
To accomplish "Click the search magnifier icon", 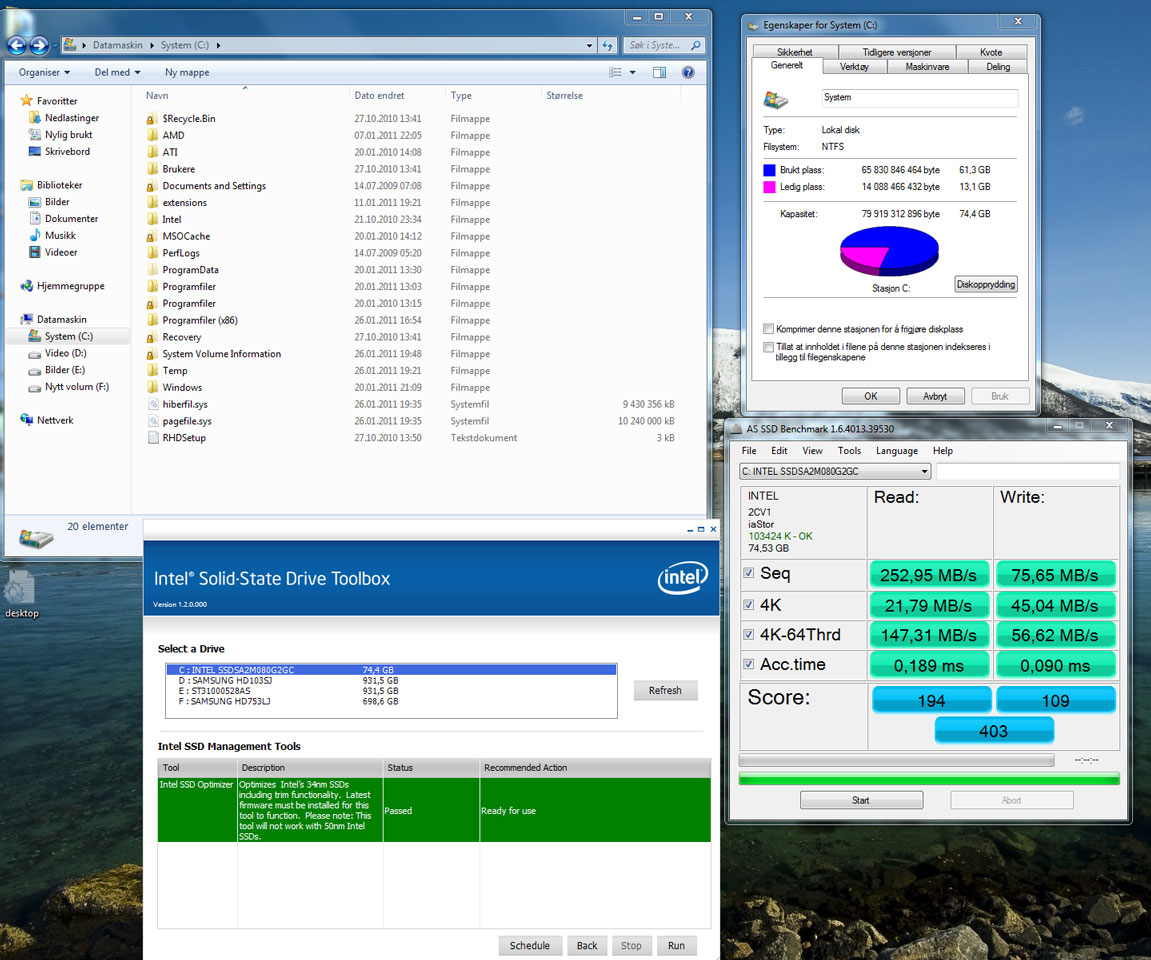I will tap(695, 46).
